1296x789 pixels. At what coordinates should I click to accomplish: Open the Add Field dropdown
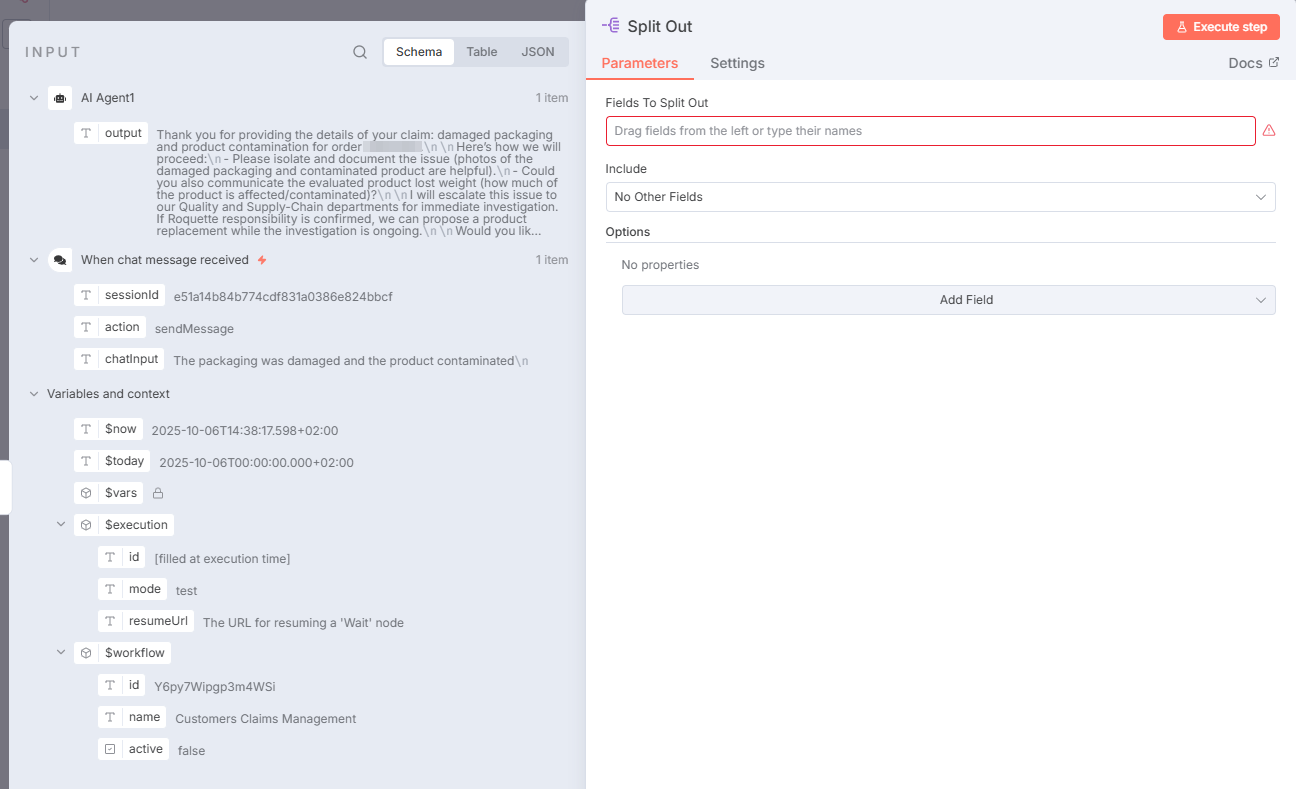pos(948,300)
